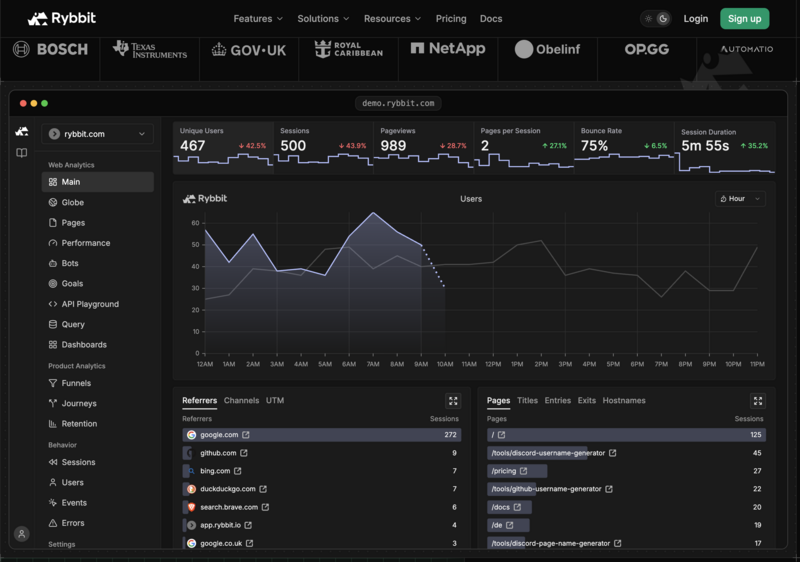Open the Funnels analytics

[97, 383]
